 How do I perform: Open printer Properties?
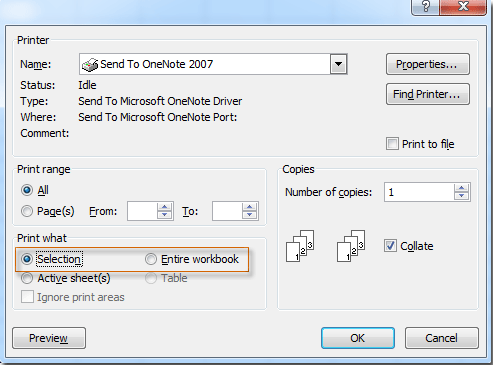pos(428,64)
